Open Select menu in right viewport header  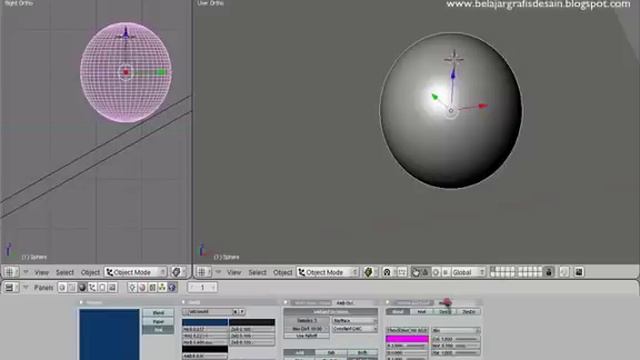(257, 272)
